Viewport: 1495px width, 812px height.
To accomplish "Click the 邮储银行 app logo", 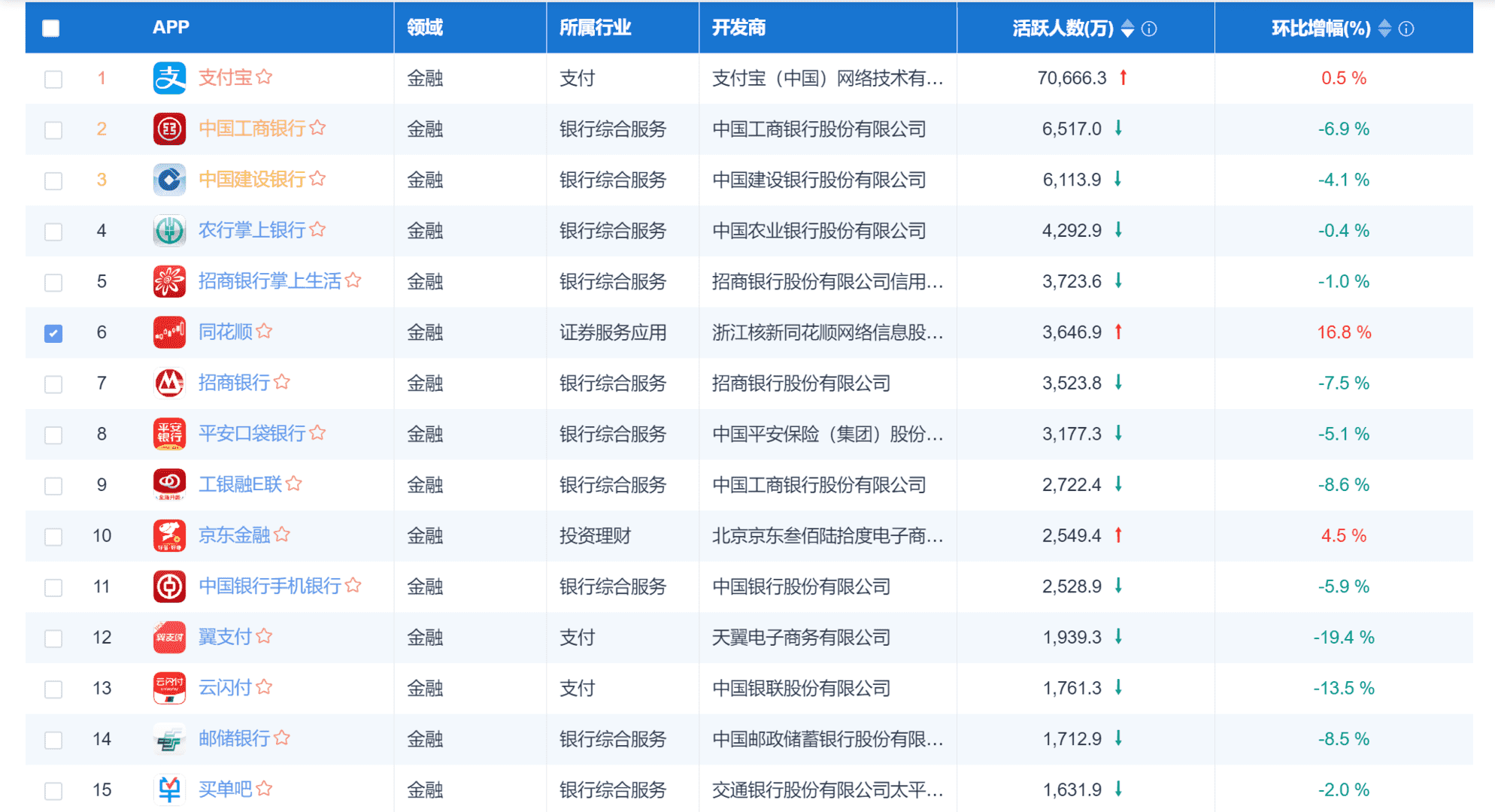I will (169, 739).
